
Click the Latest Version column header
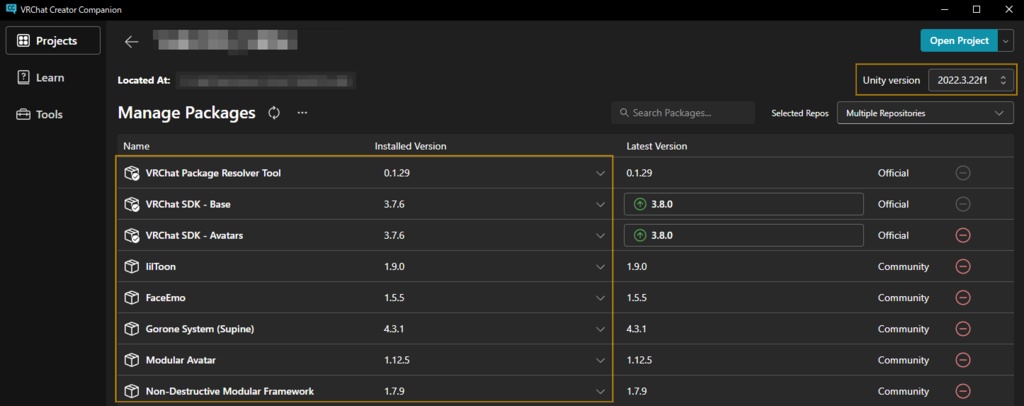(x=656, y=146)
